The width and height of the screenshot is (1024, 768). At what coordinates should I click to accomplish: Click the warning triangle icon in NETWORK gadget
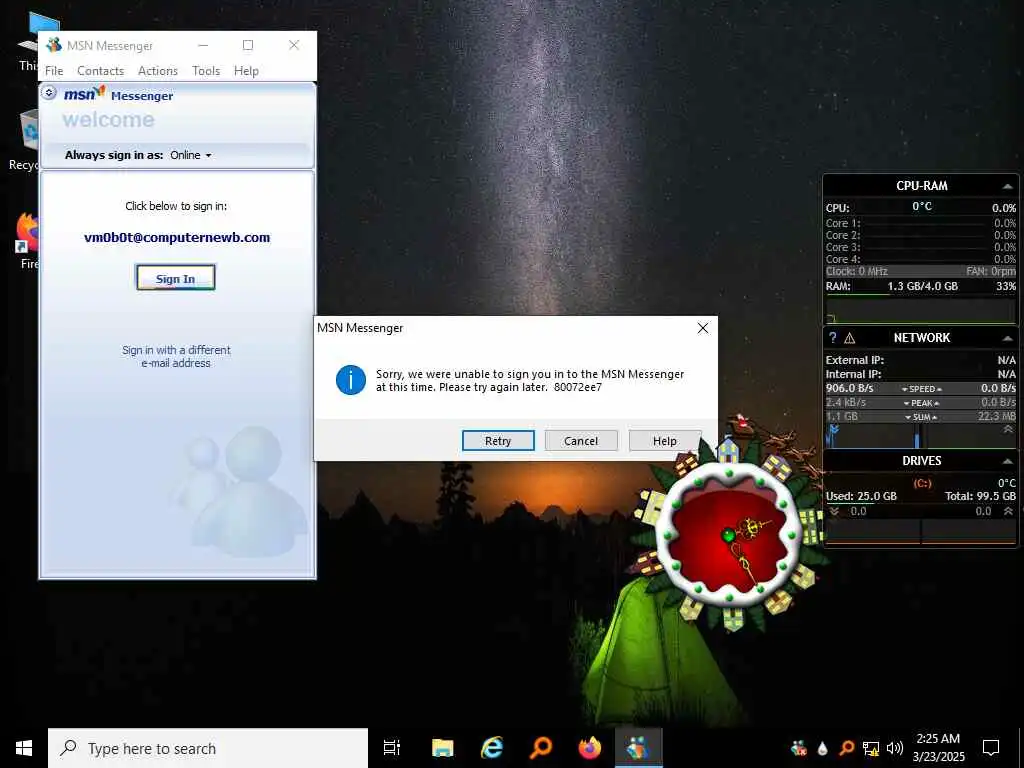850,338
